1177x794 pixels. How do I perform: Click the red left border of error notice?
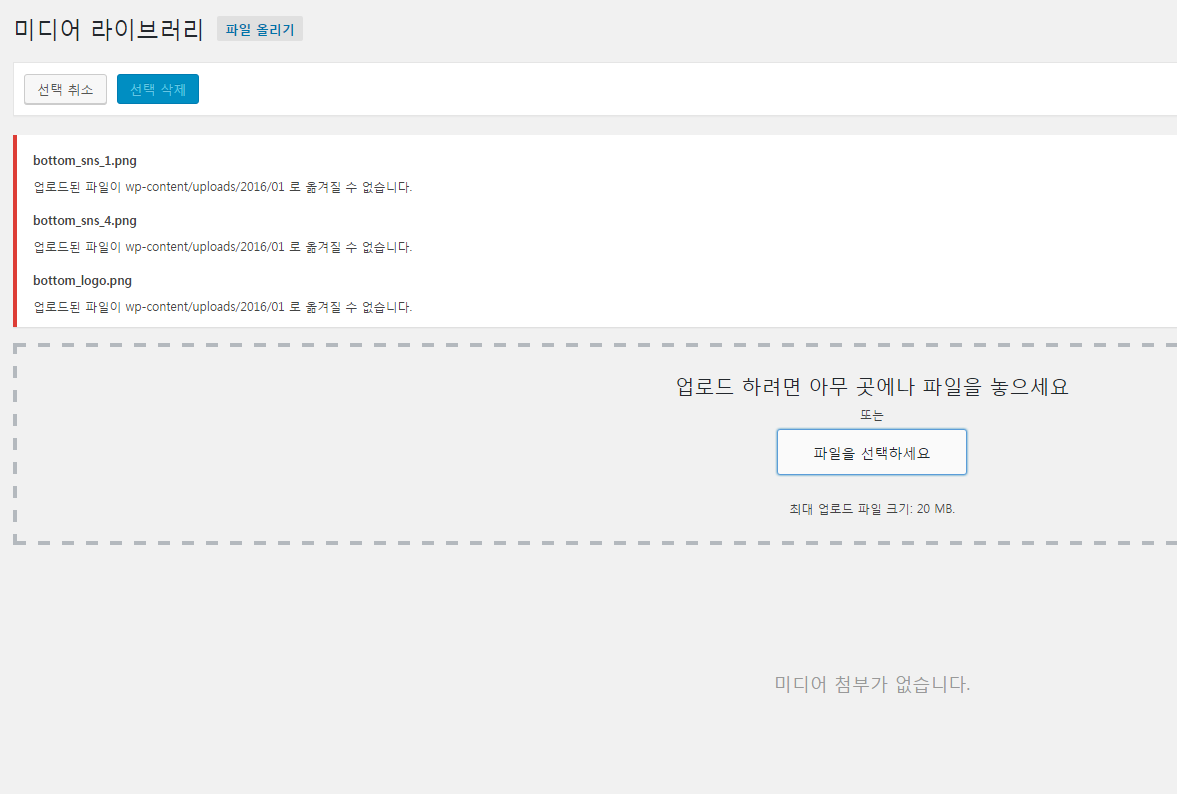[15, 231]
